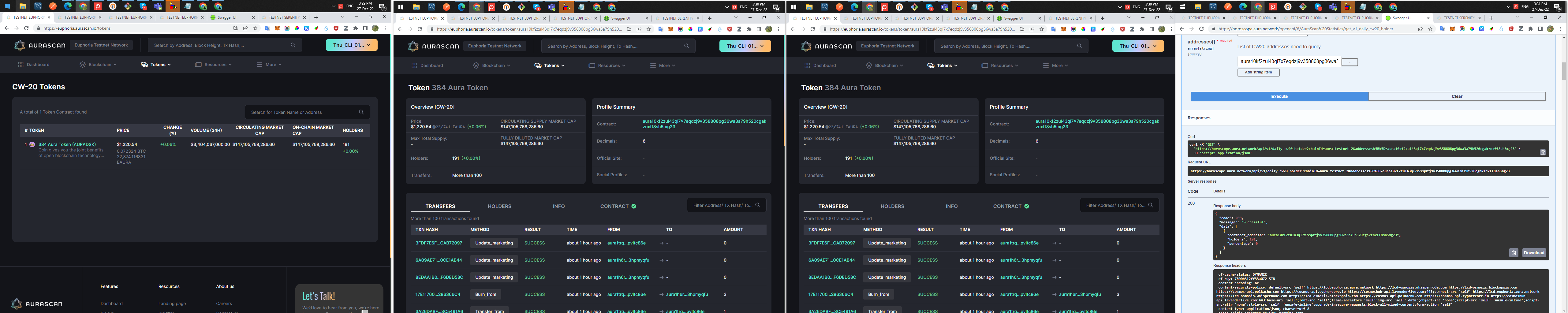Expand Resources menu in CW-20 Tokens window

tap(214, 65)
